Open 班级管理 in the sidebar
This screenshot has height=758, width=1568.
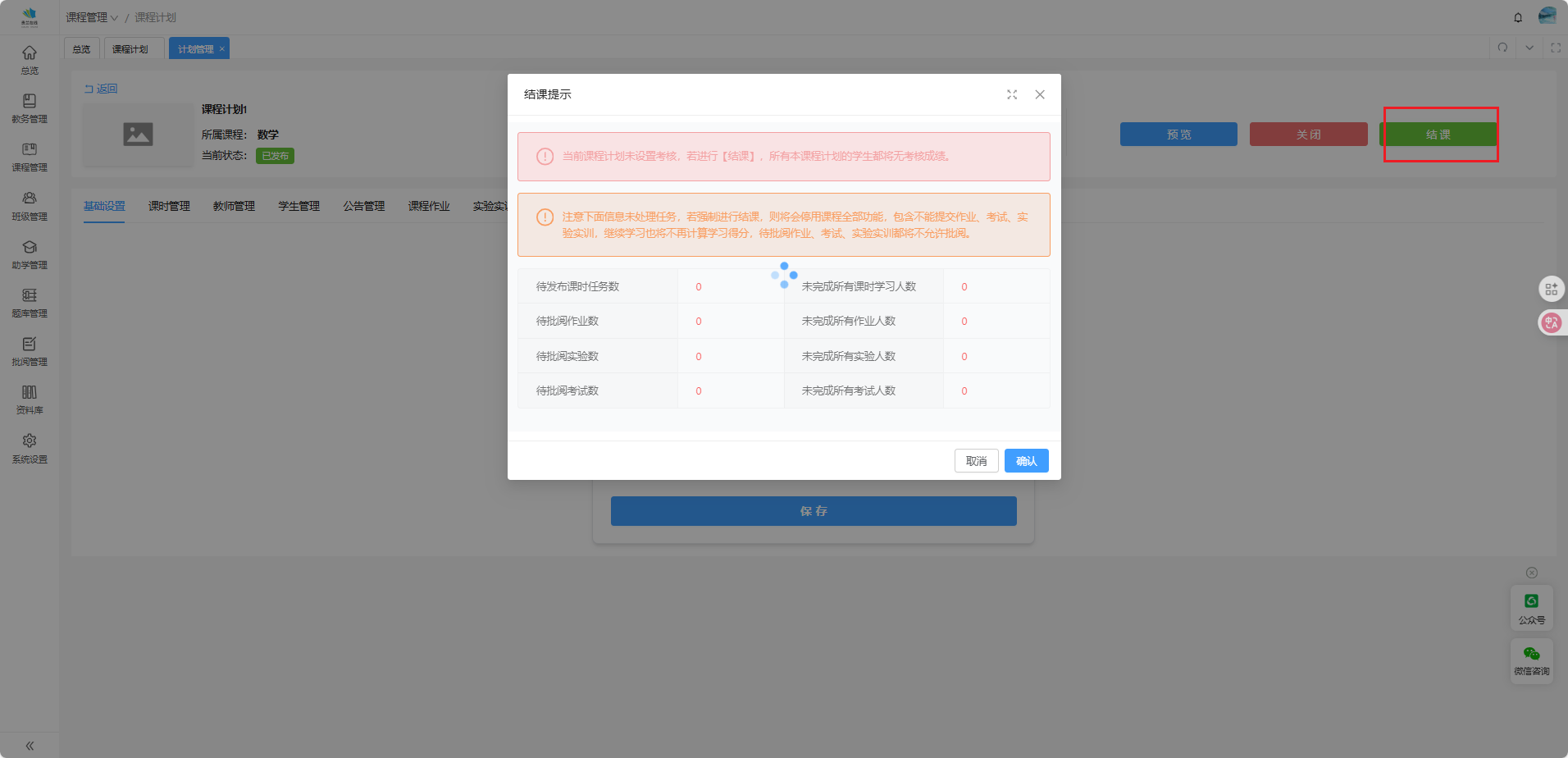click(x=30, y=206)
